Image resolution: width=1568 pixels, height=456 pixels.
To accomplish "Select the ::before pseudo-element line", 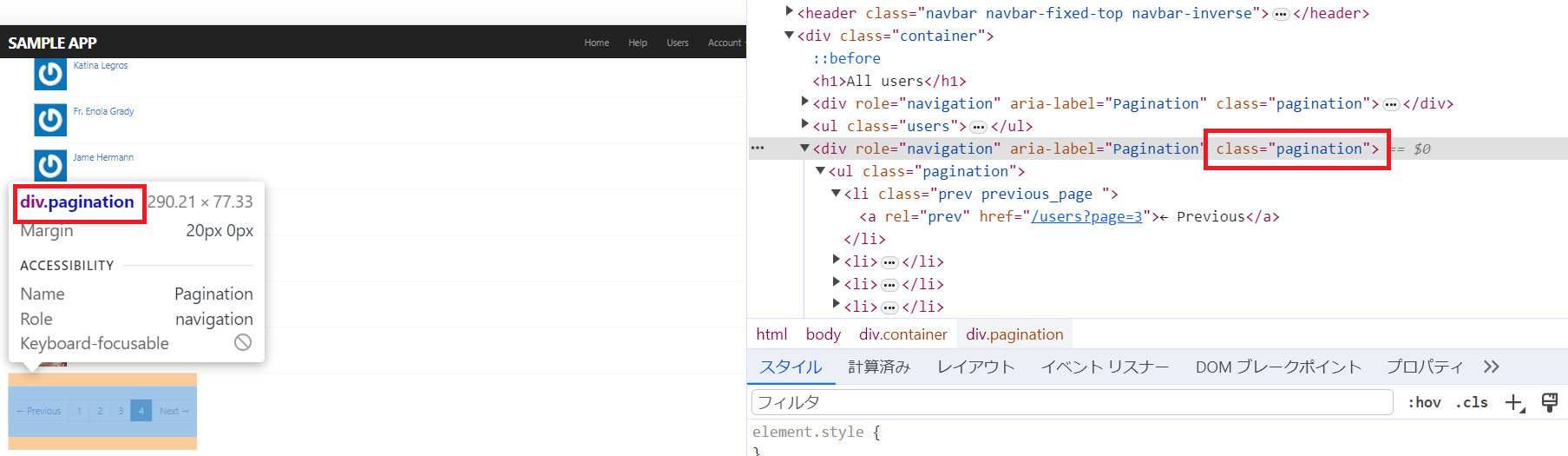I will 847,58.
